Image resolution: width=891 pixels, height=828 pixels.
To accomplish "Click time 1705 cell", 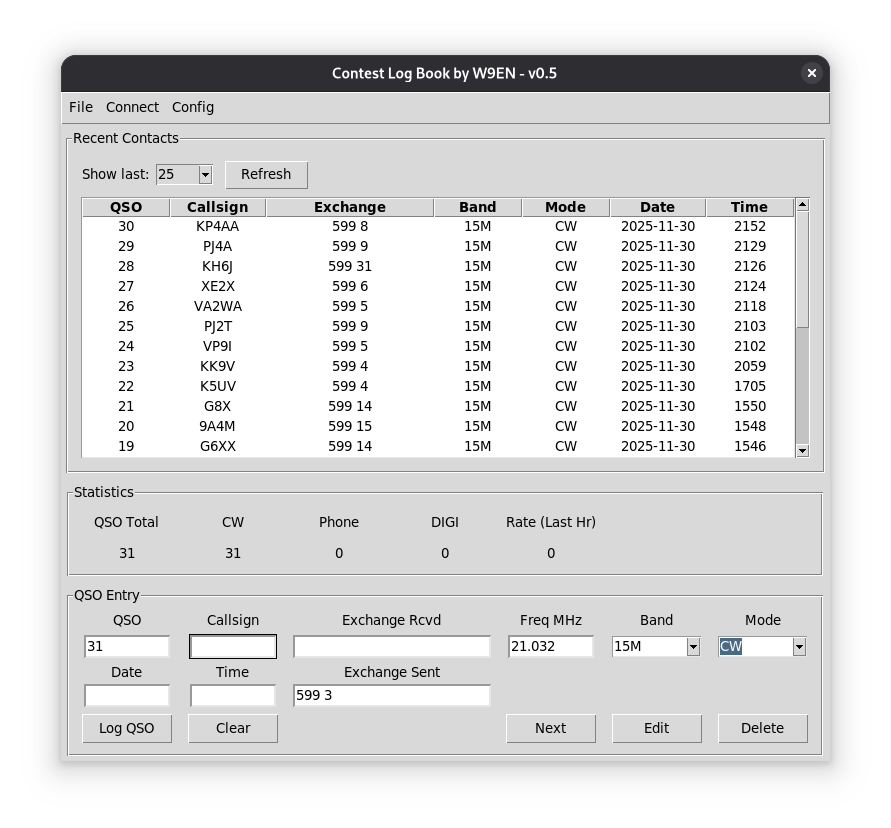I will (x=750, y=386).
